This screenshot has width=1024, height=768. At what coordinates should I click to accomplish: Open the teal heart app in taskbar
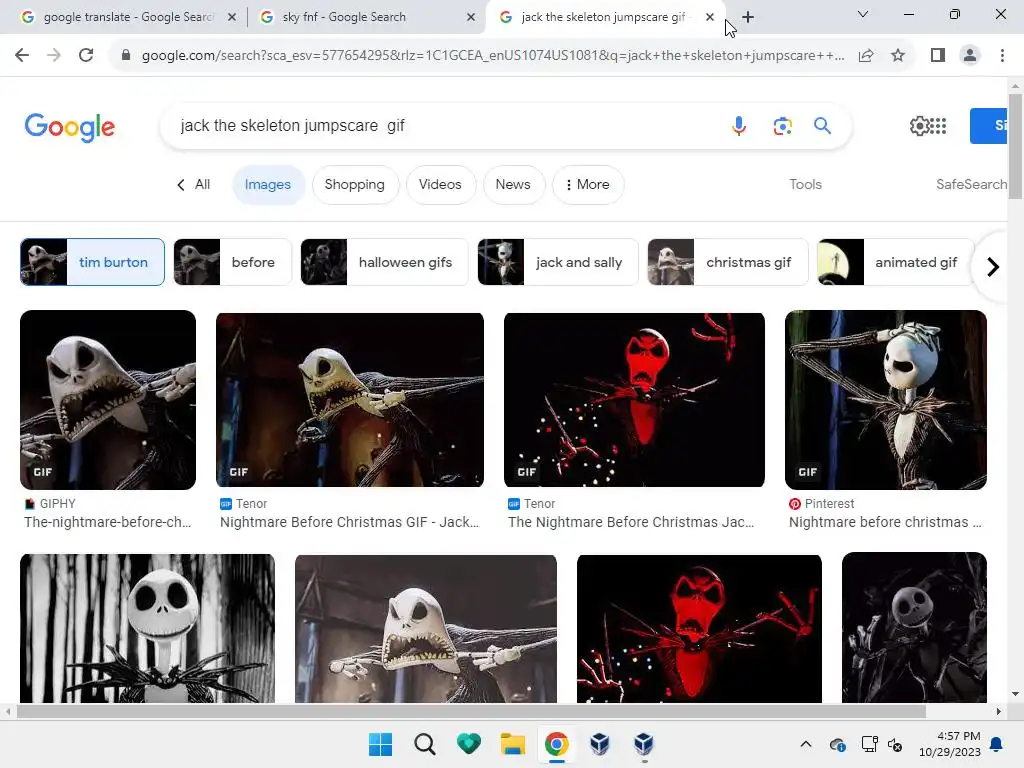tap(468, 744)
